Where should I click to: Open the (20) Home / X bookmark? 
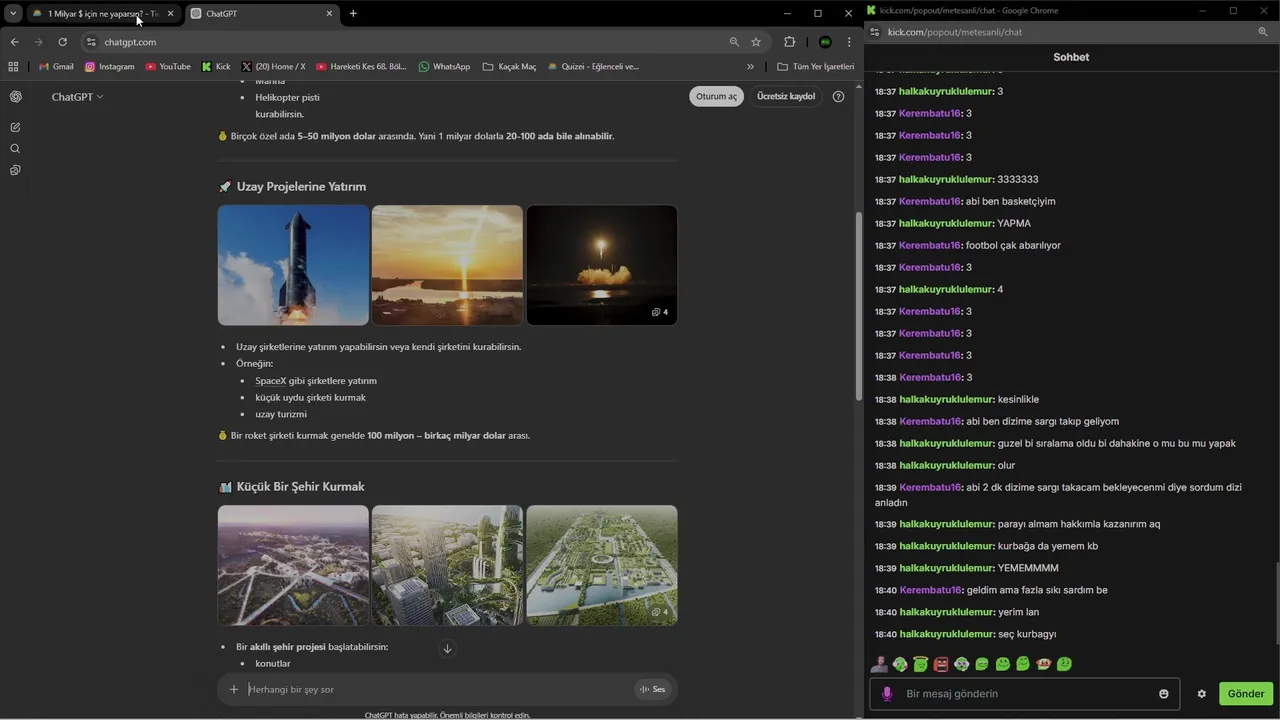tap(273, 67)
